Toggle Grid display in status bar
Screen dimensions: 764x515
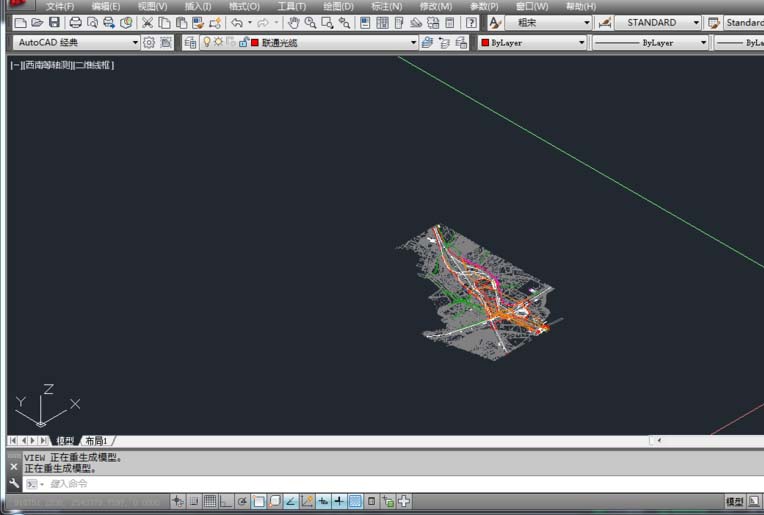[x=210, y=501]
